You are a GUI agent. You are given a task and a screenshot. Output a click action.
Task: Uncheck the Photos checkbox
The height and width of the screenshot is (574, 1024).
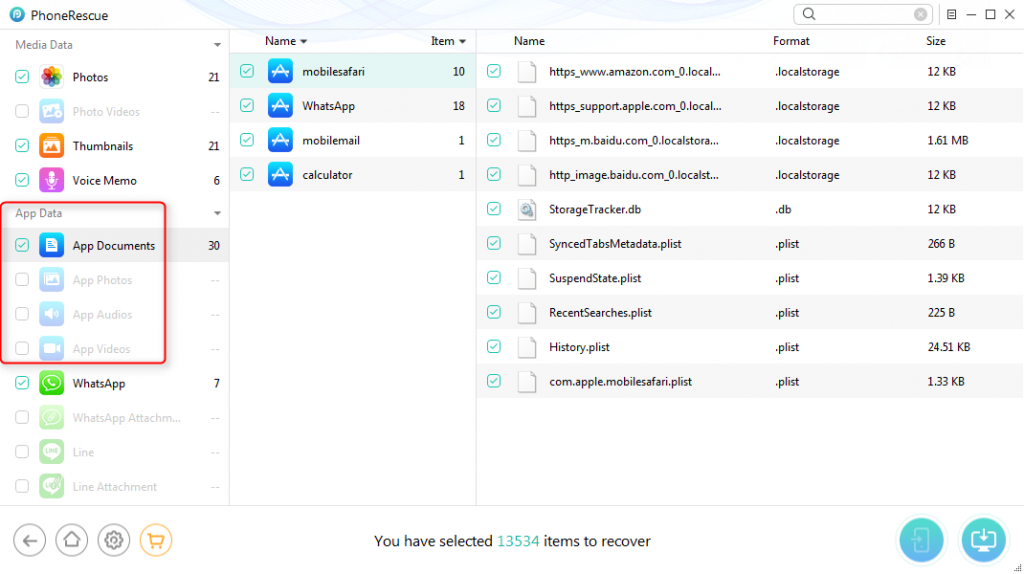[22, 77]
